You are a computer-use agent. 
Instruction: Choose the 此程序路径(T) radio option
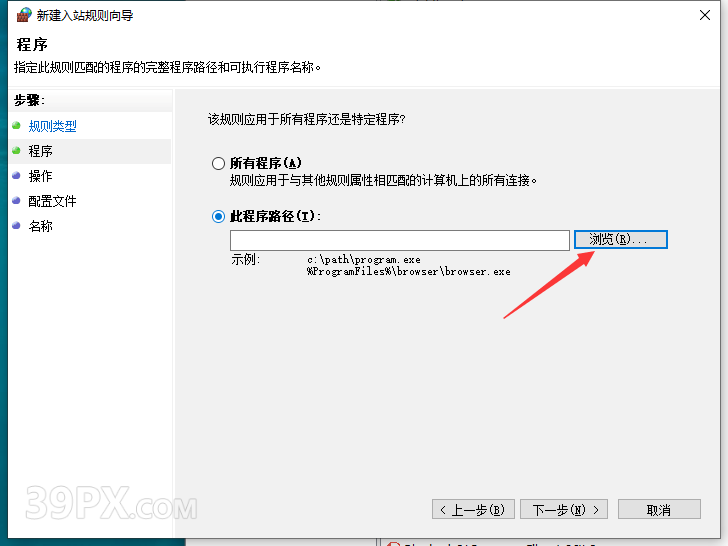(x=218, y=216)
